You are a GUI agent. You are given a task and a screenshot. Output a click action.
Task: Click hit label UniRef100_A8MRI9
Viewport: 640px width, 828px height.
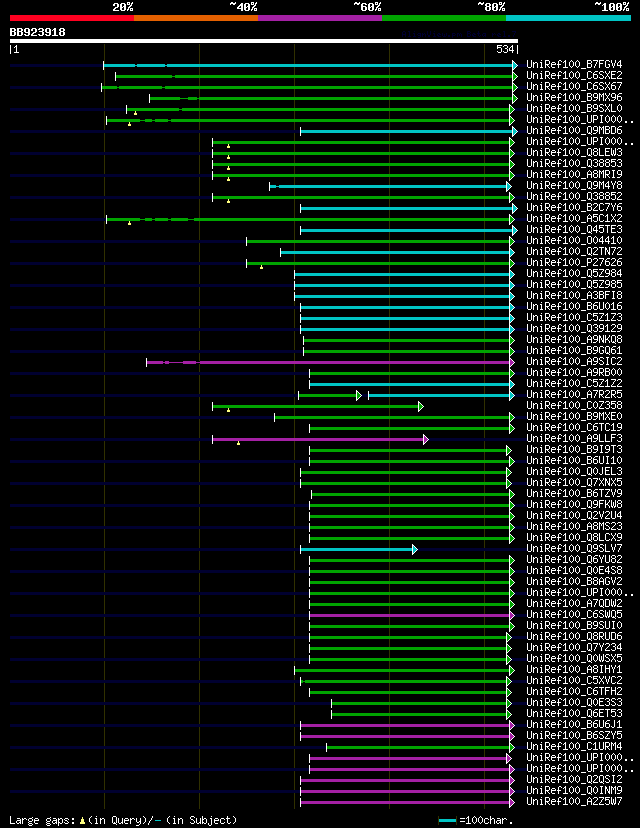click(x=574, y=174)
